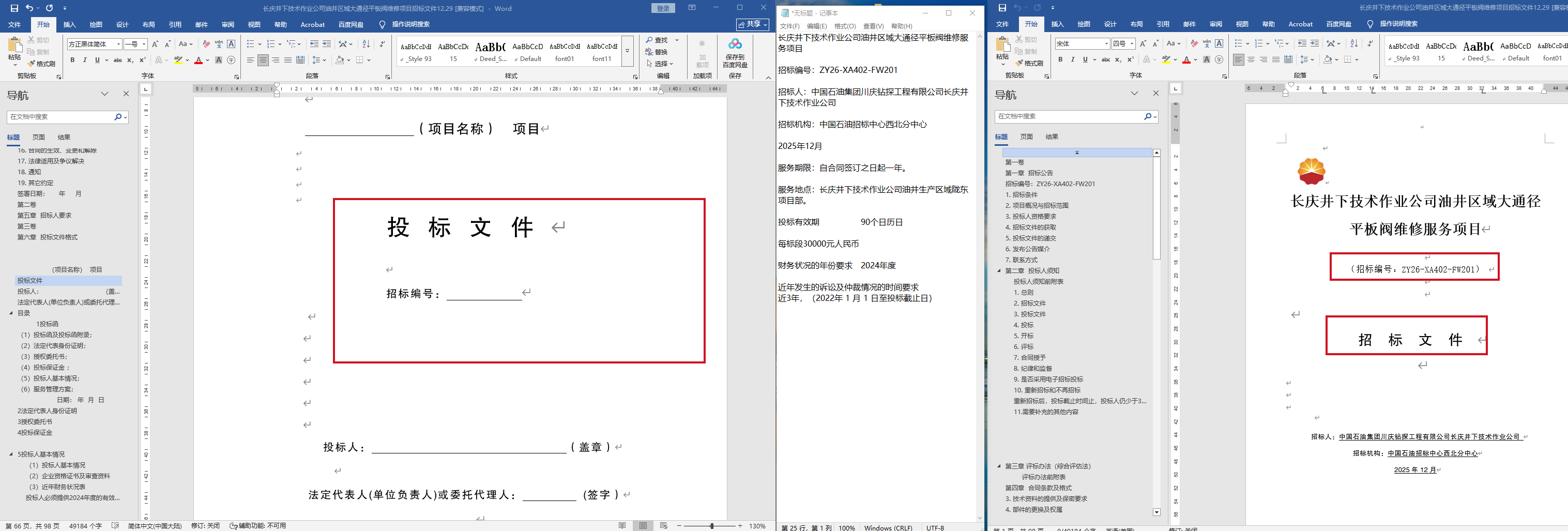Show paragraph marks in left Word ribbon

tap(382, 44)
